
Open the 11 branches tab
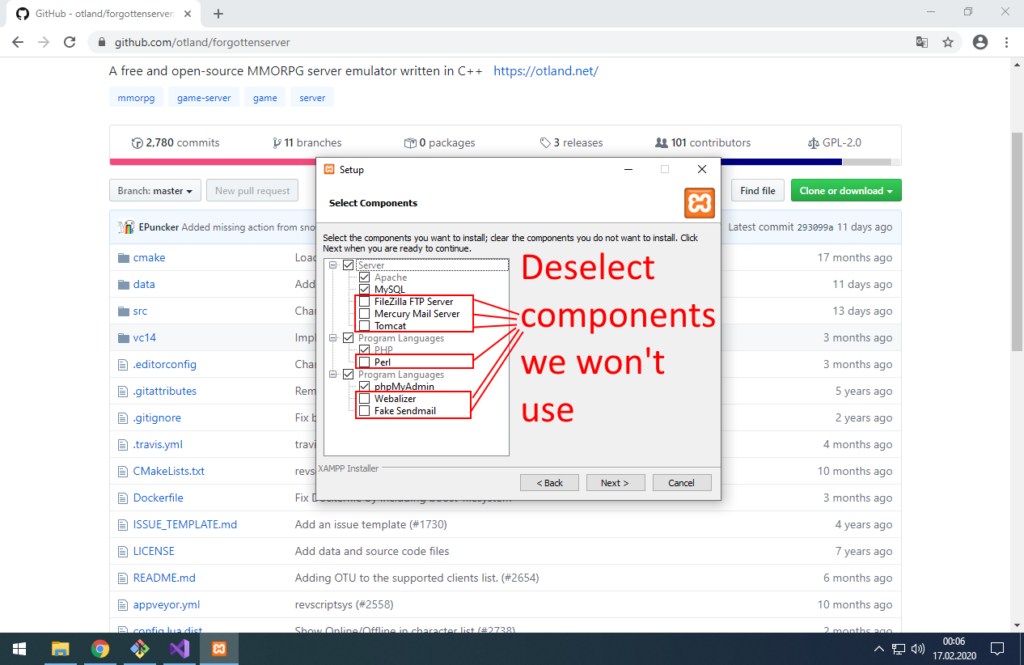click(307, 142)
